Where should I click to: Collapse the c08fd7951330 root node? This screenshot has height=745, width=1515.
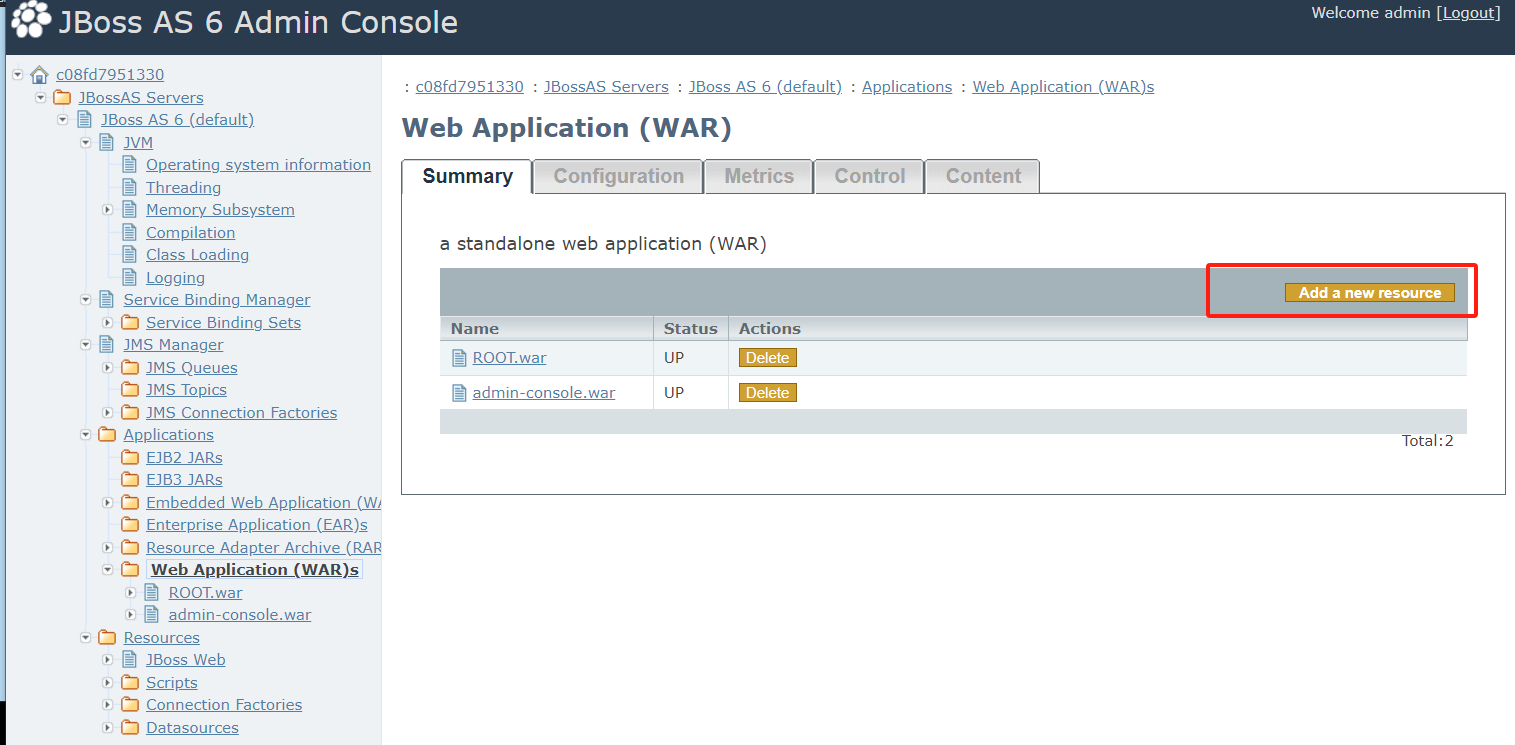18,75
